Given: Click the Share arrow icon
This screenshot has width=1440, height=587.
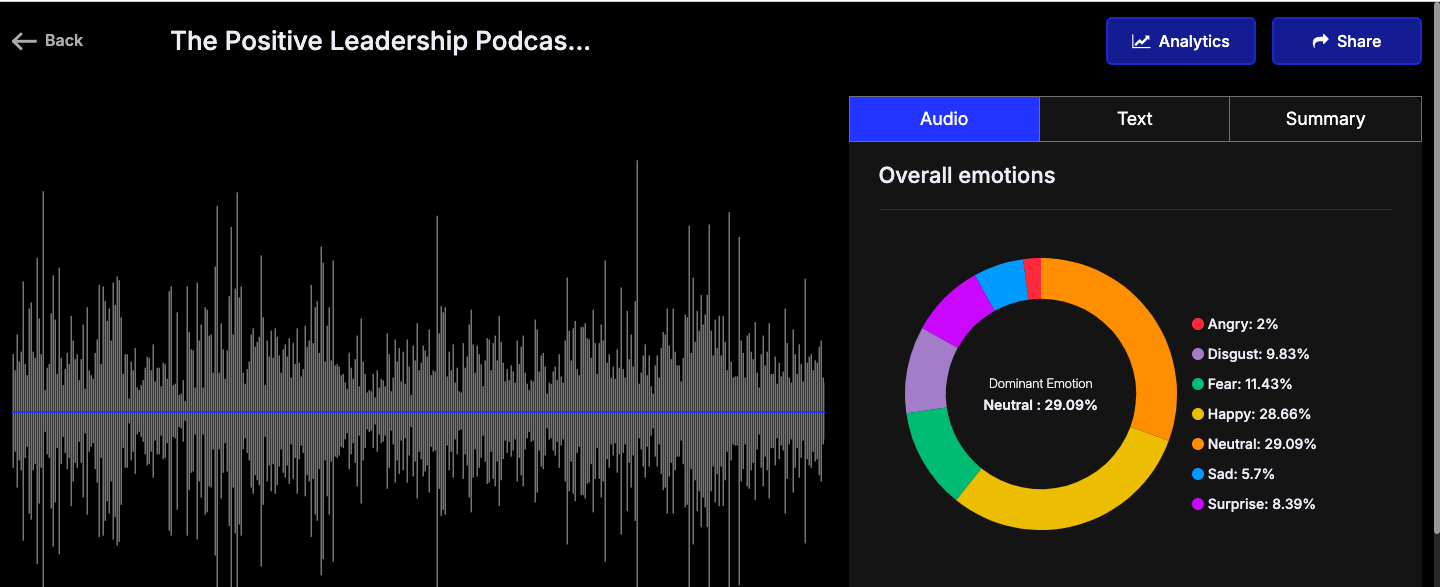Looking at the screenshot, I should pyautogui.click(x=1320, y=41).
